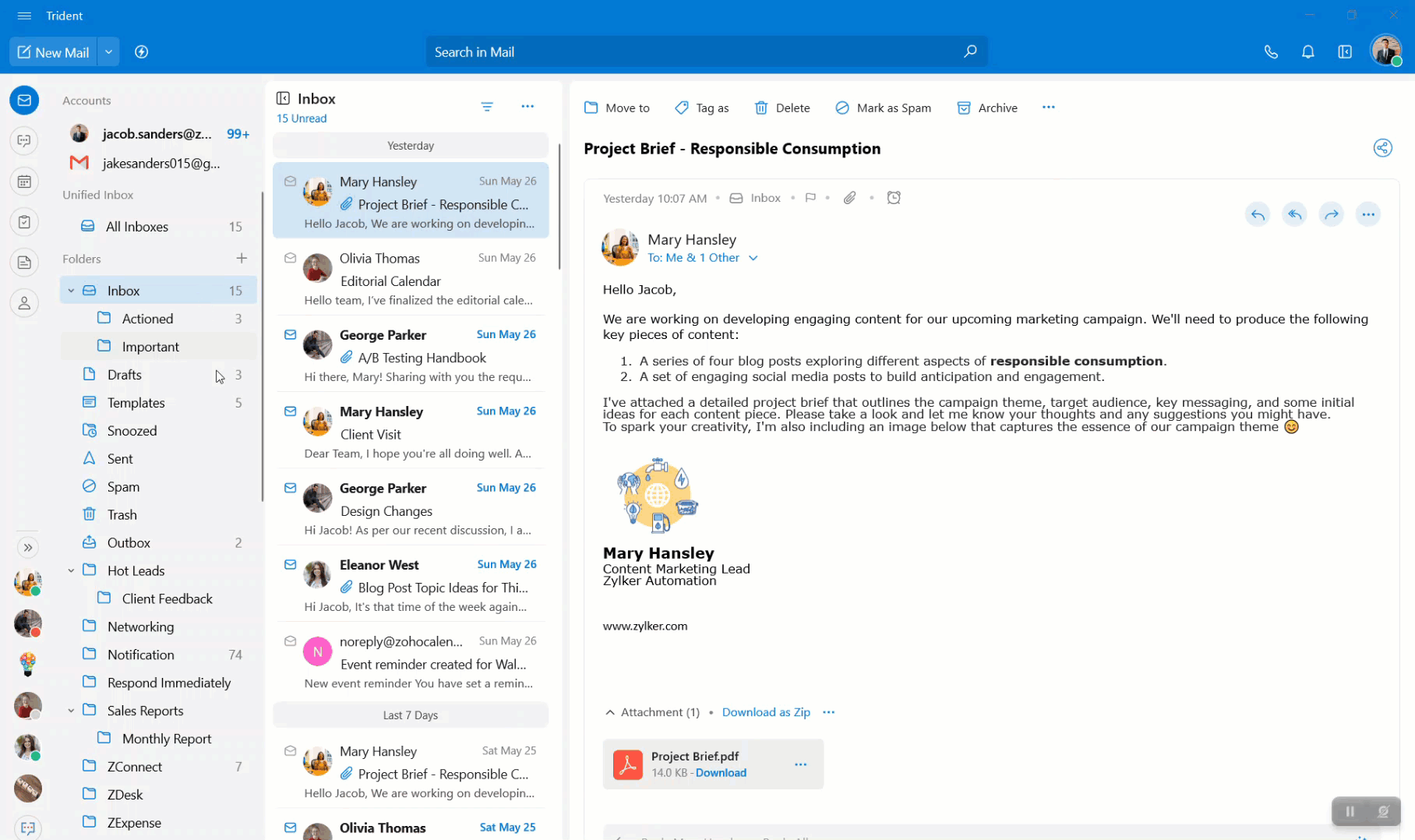Collapse the Hot Leads folder
The width and height of the screenshot is (1415, 840).
(71, 570)
